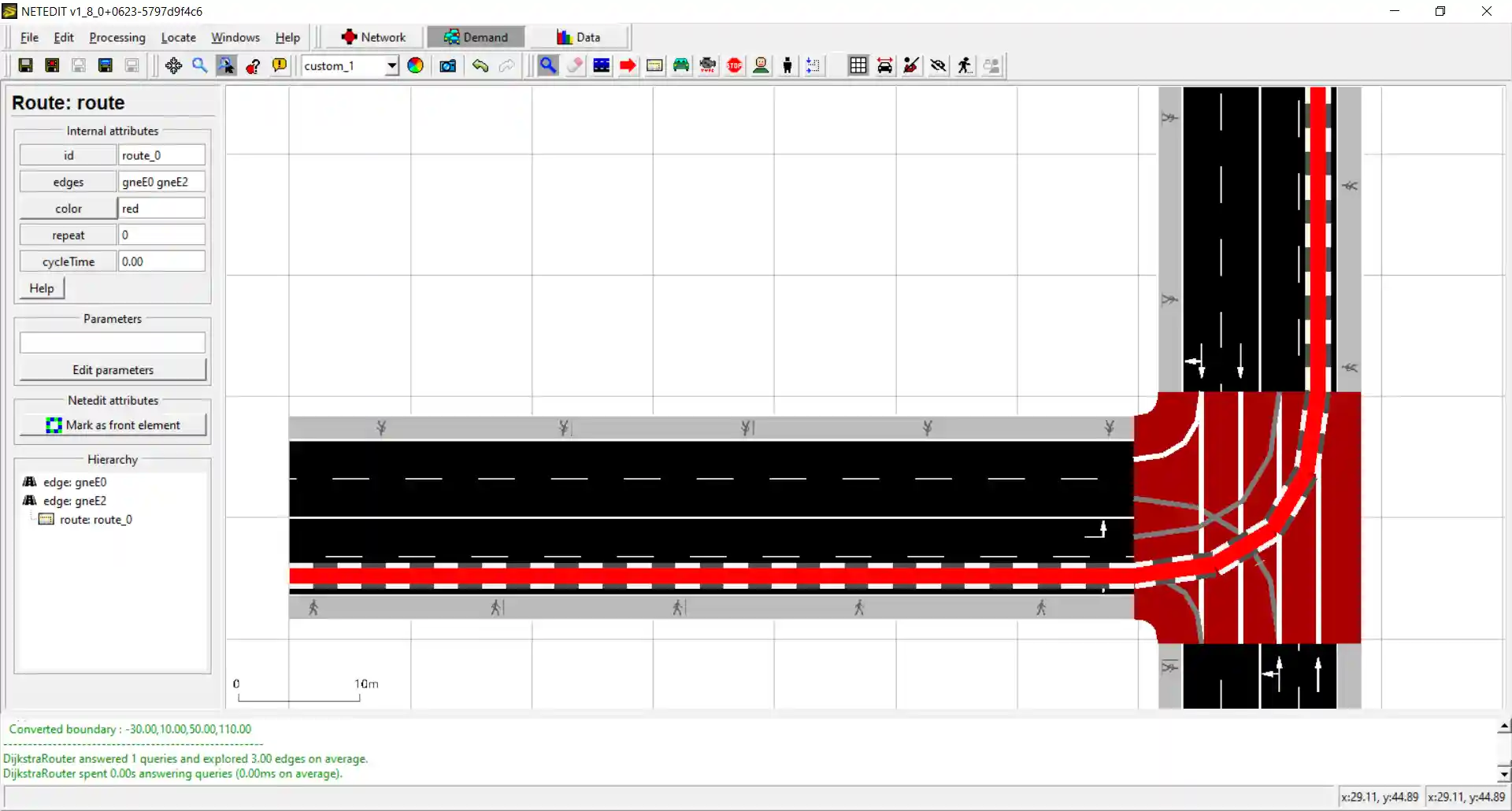This screenshot has height=811, width=1512.
Task: Open the Processing menu
Action: (117, 38)
